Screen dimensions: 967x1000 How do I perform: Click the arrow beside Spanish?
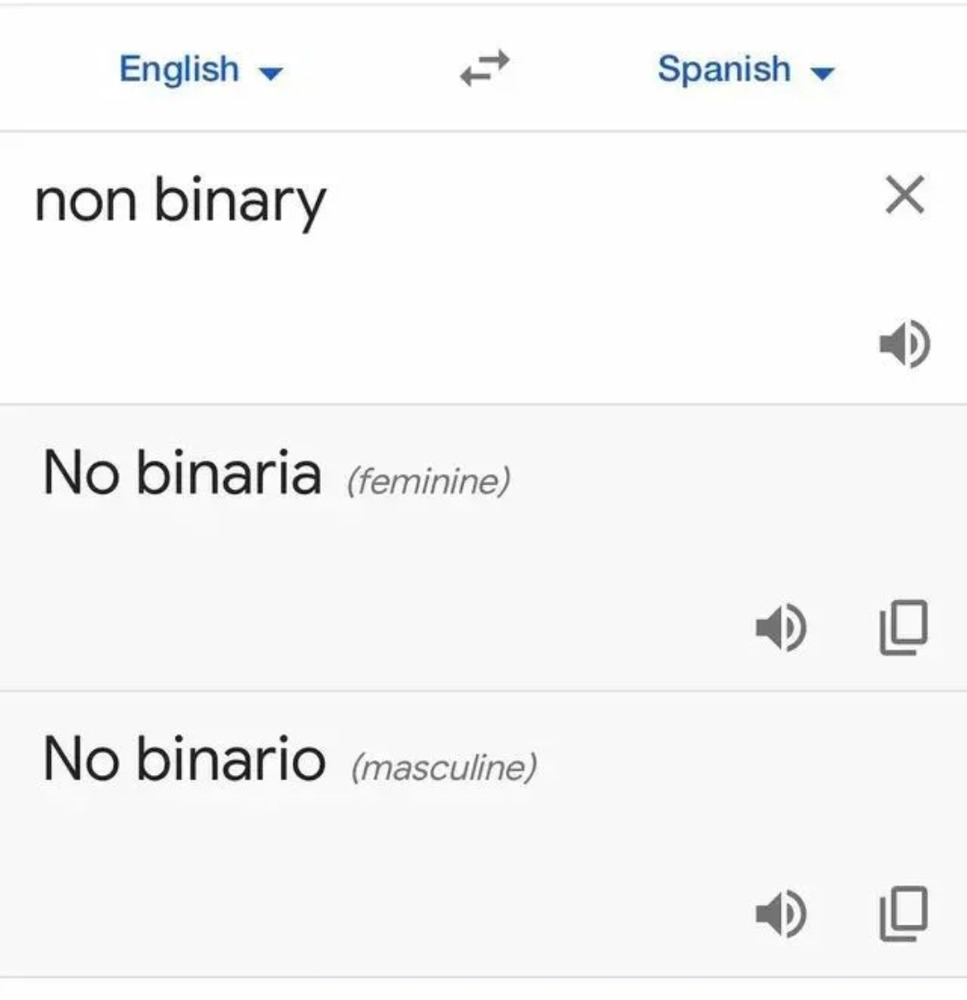(x=822, y=73)
